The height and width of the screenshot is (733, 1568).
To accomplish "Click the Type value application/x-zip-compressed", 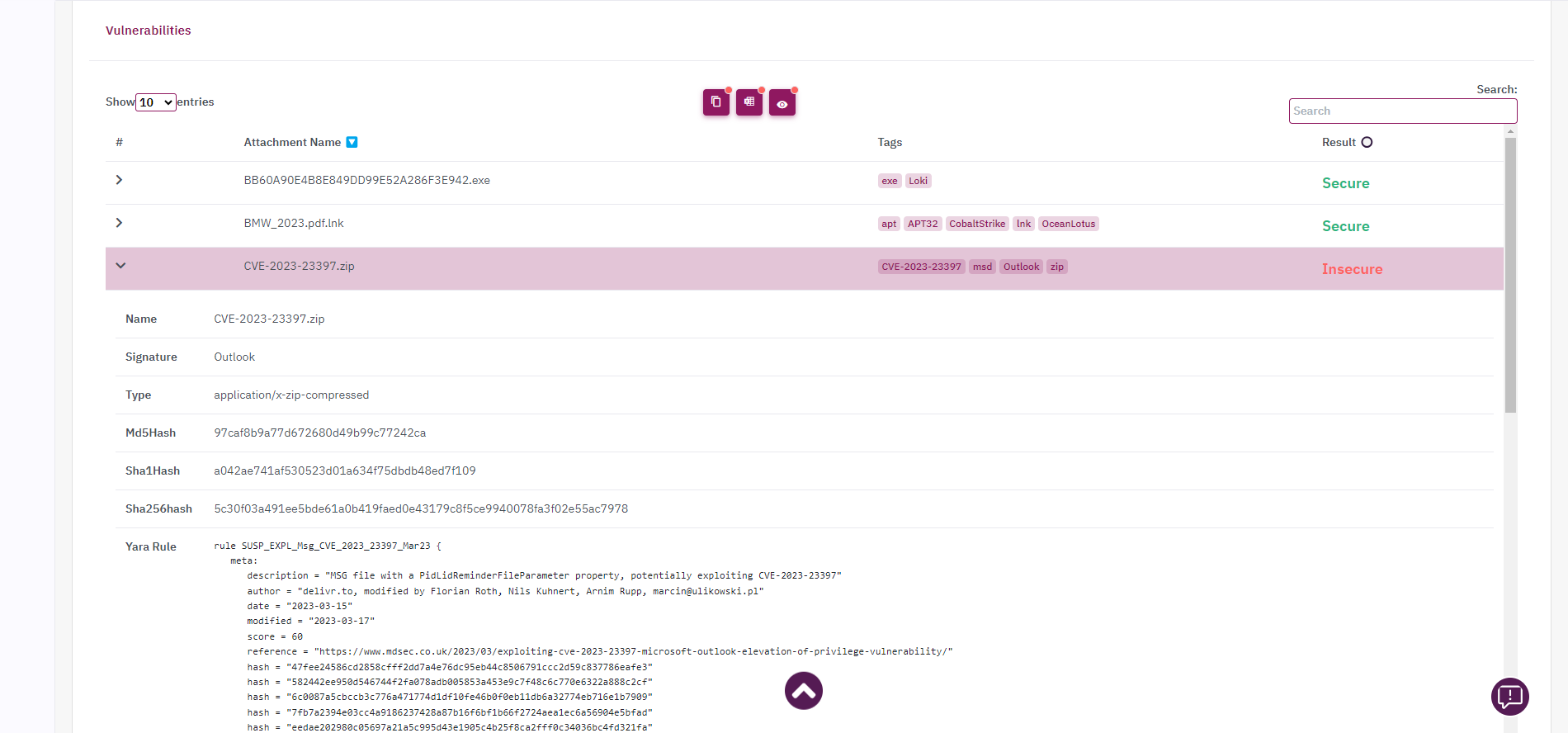I will click(x=291, y=395).
